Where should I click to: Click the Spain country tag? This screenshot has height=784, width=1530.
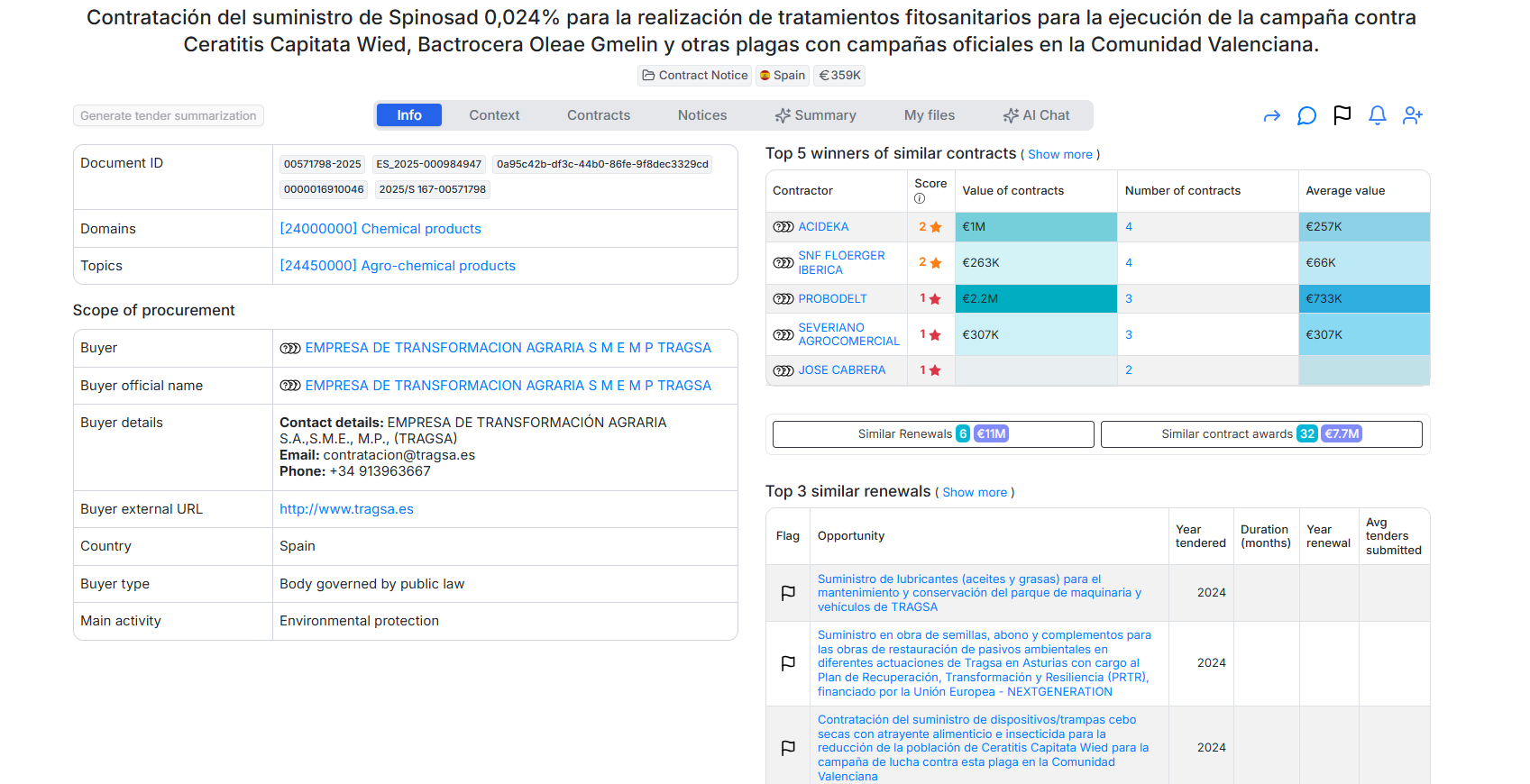pyautogui.click(x=782, y=76)
